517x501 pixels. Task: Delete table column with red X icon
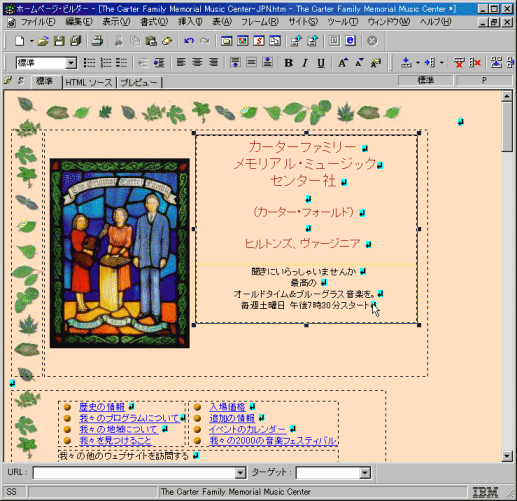475,62
